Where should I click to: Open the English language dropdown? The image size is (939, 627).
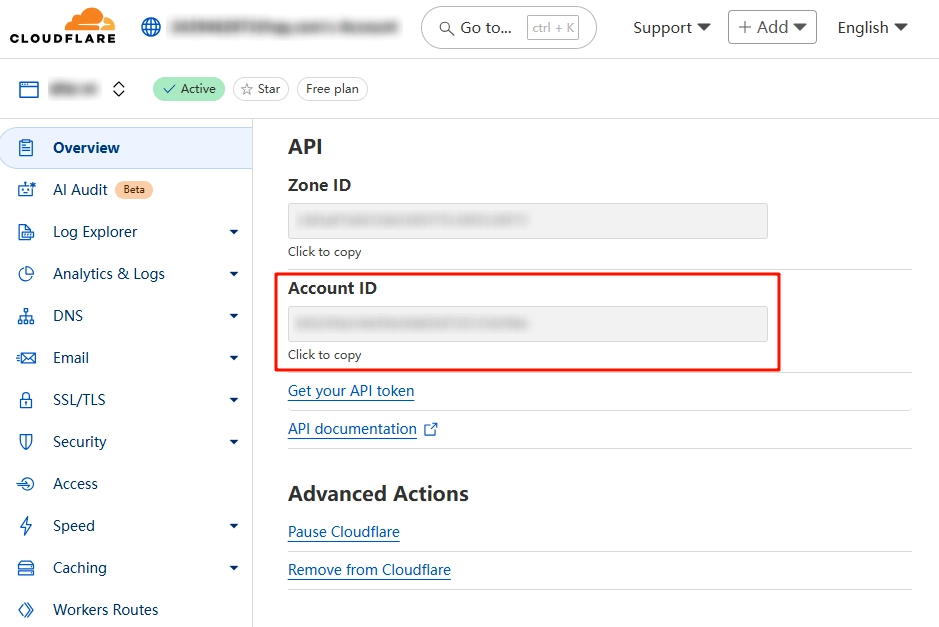click(872, 28)
